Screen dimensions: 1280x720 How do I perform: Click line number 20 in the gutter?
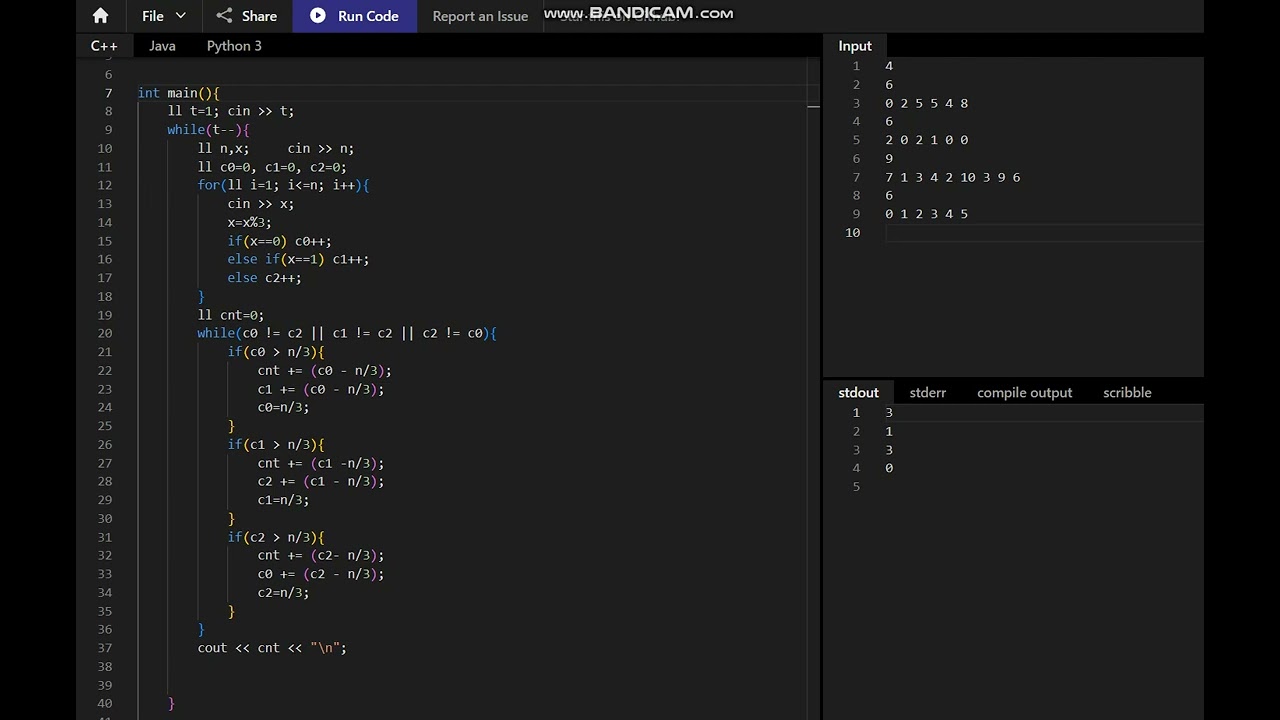(x=105, y=333)
